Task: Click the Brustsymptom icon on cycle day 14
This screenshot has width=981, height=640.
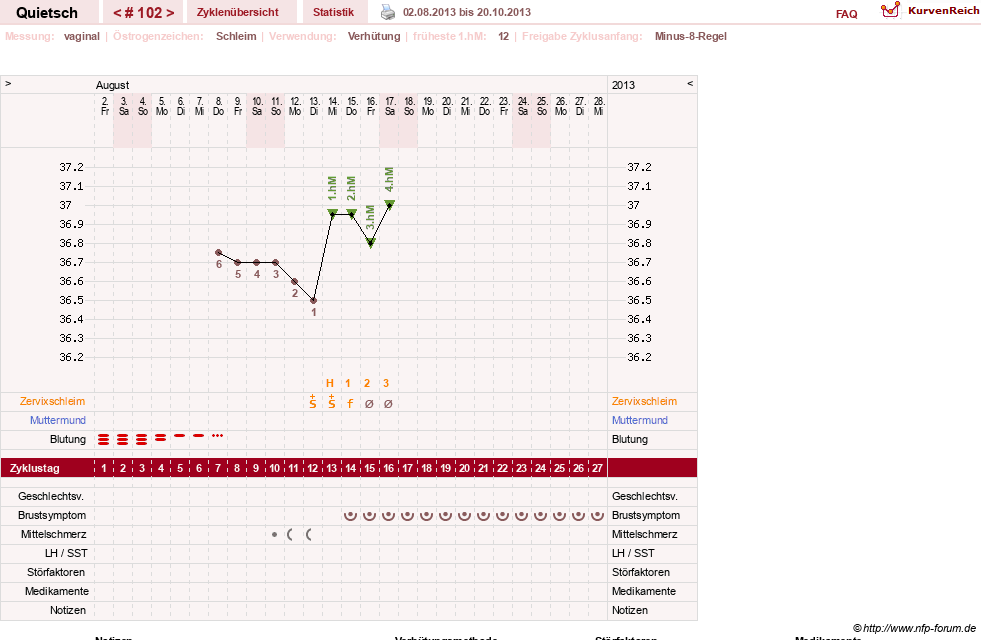Action: pyautogui.click(x=350, y=516)
